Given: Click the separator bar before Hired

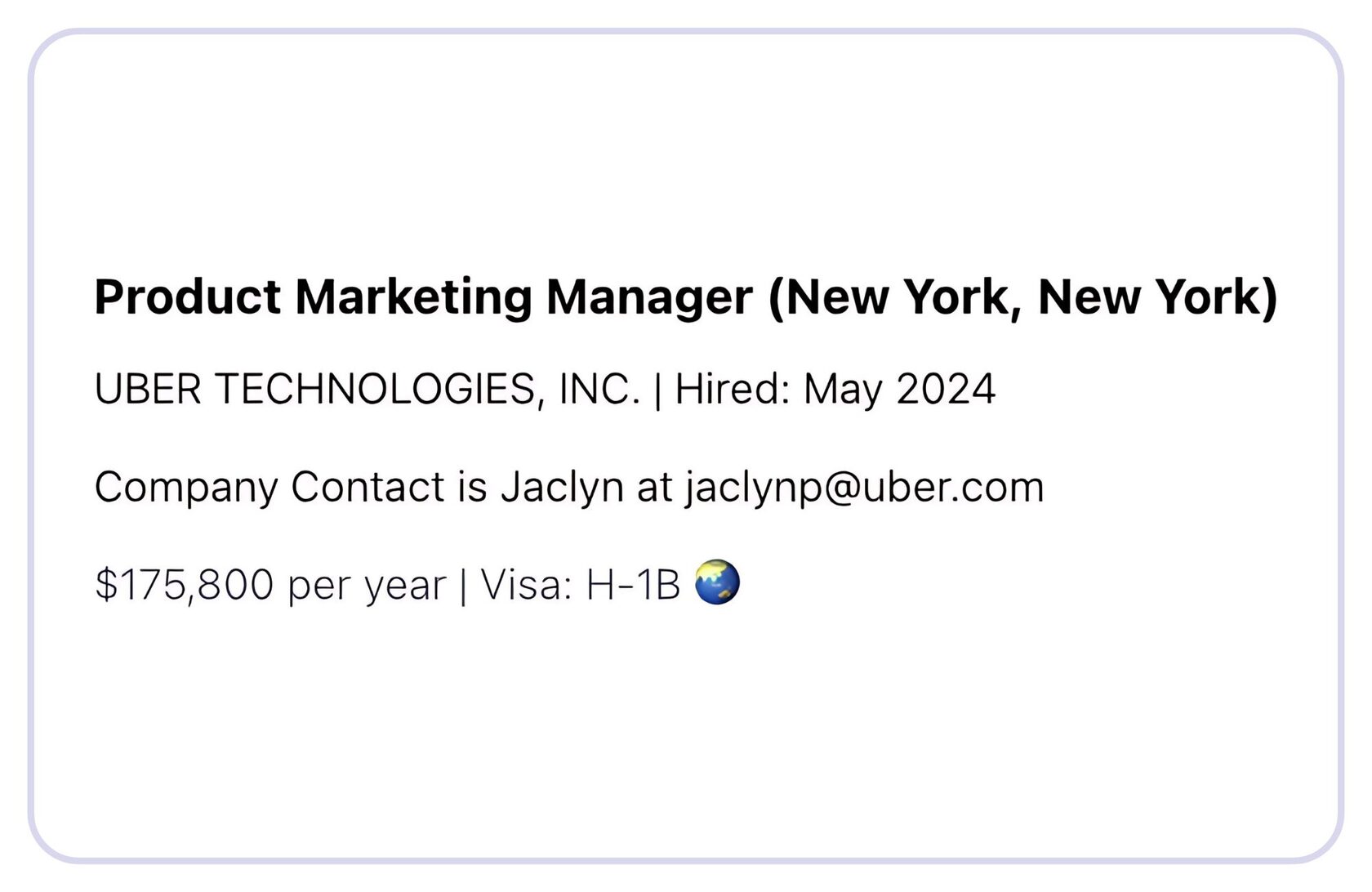Looking at the screenshot, I should tap(658, 390).
